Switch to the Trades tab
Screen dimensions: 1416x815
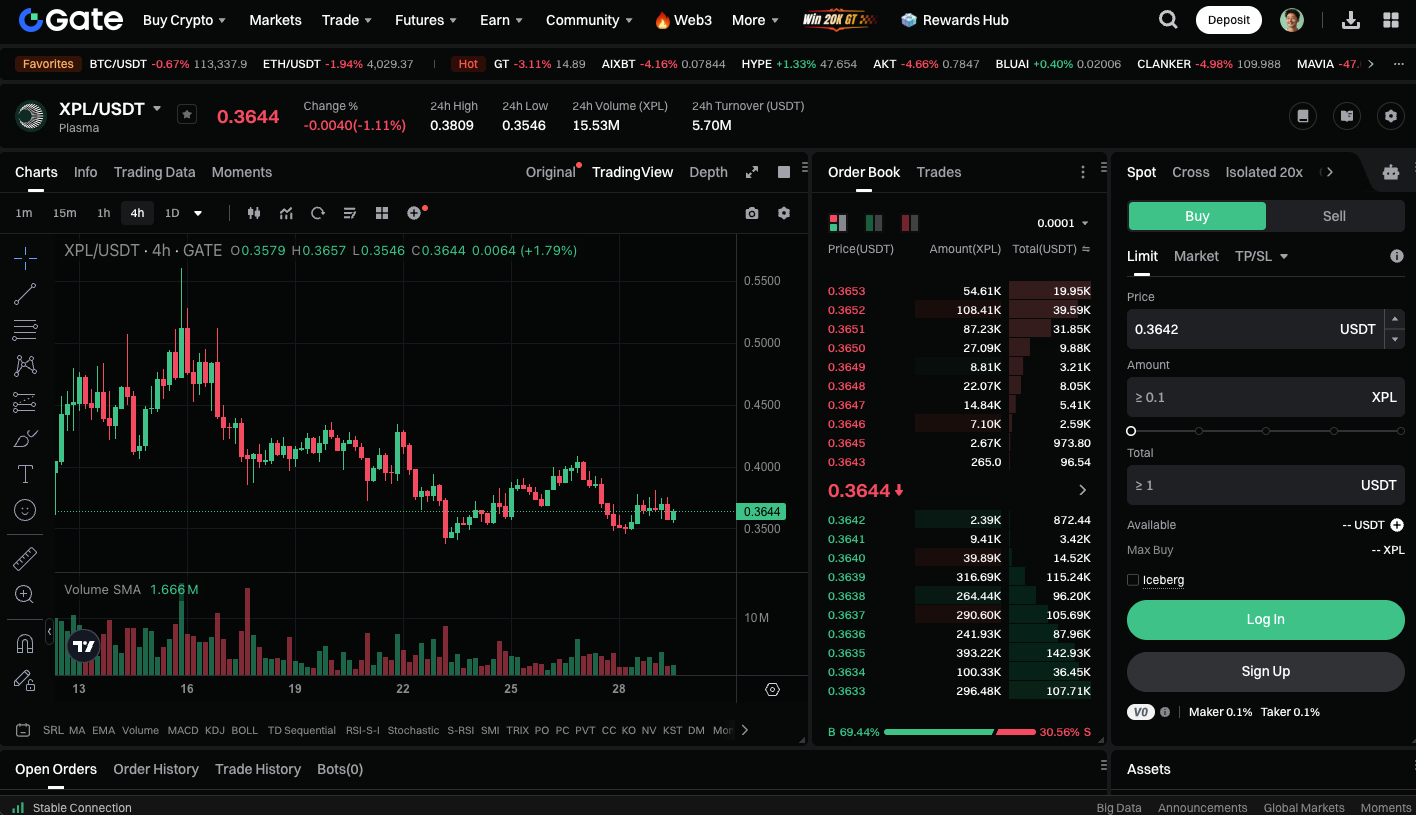[939, 172]
